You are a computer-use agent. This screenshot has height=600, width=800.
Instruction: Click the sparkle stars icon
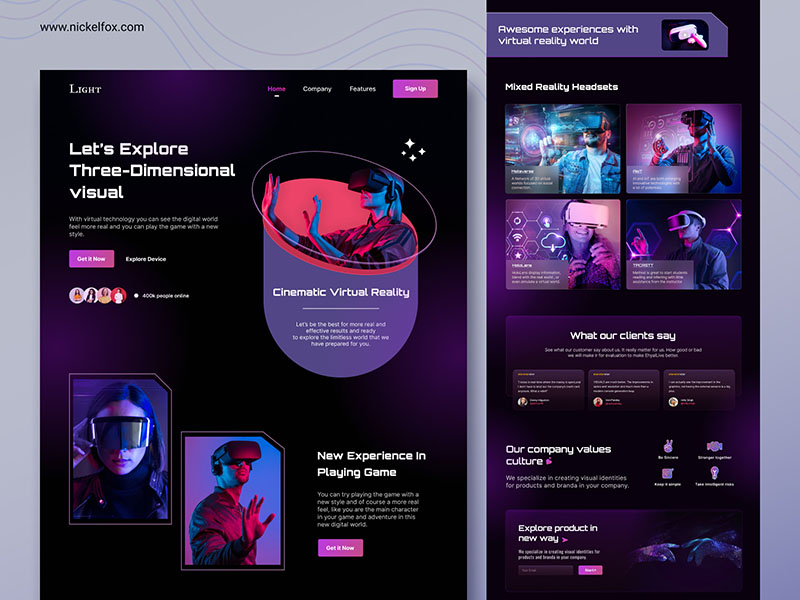(x=413, y=150)
